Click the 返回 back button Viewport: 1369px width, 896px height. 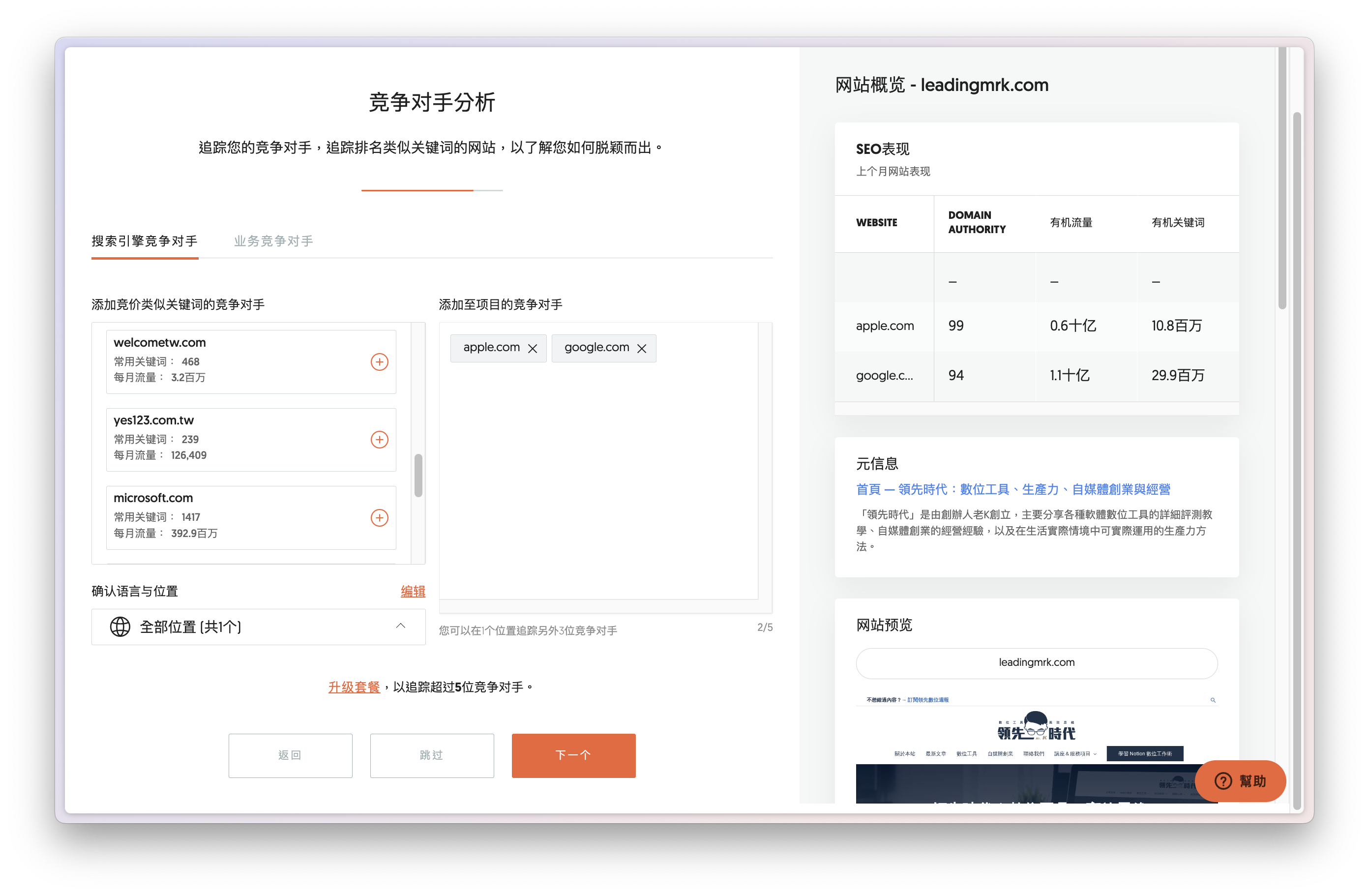(291, 755)
